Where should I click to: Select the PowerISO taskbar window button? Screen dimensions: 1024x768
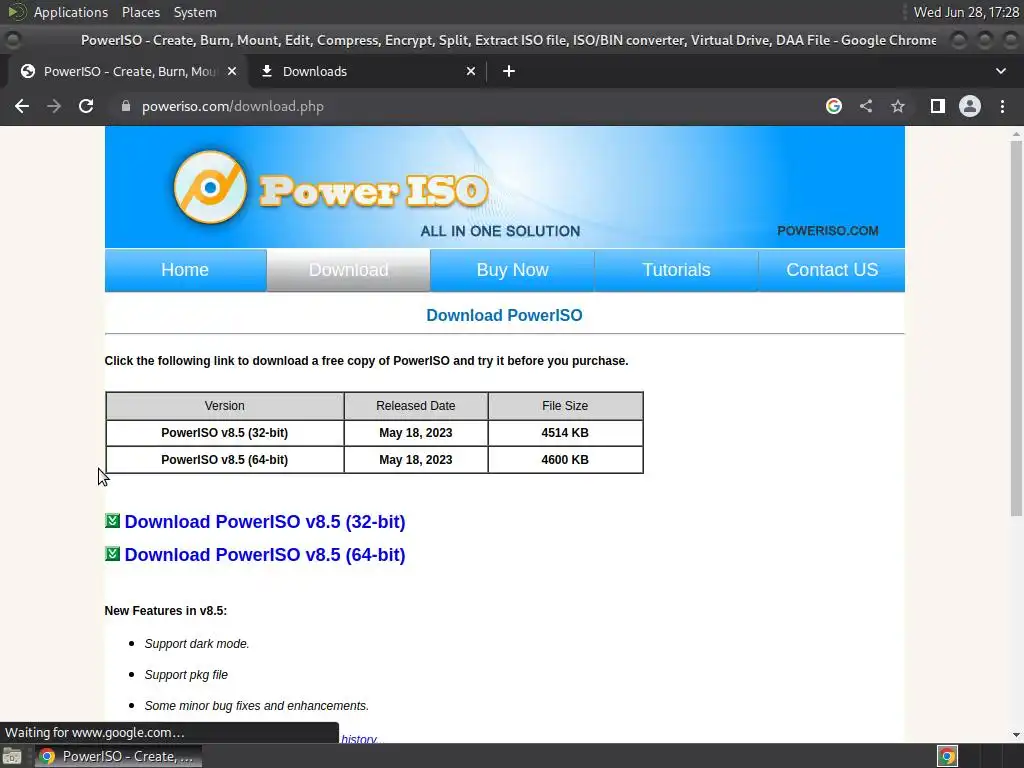[119, 756]
